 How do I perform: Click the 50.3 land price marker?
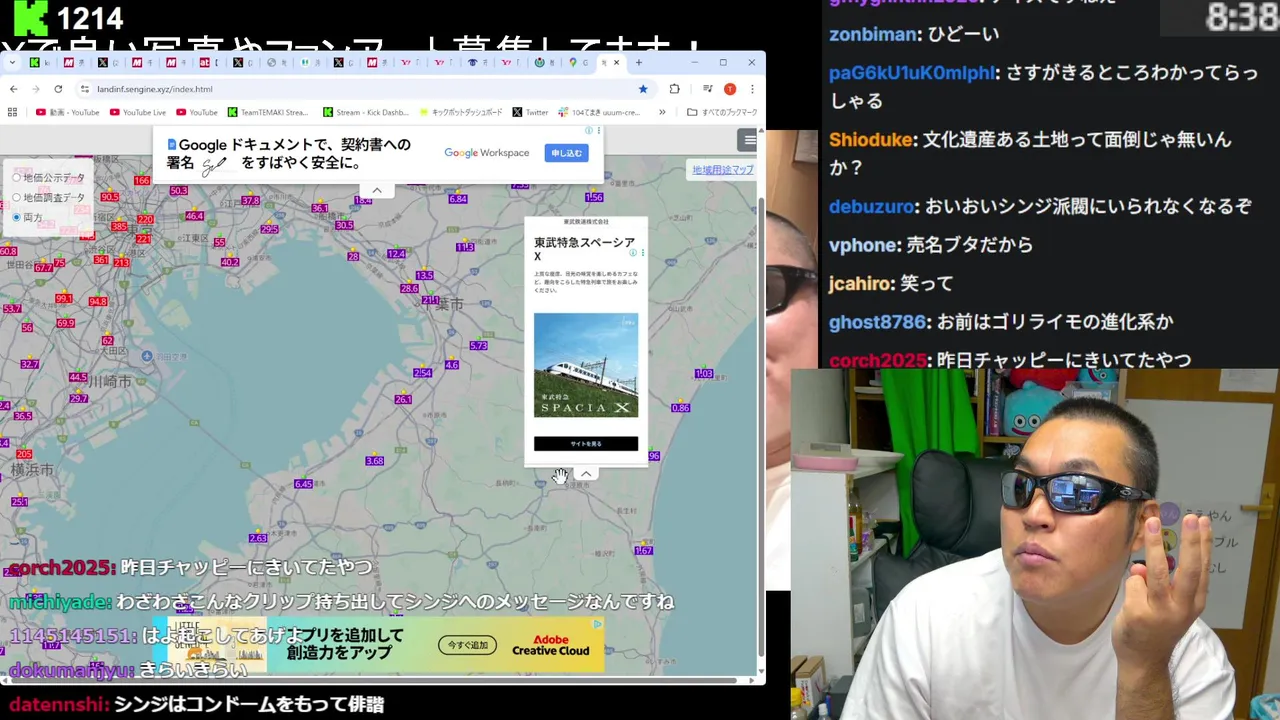[178, 190]
